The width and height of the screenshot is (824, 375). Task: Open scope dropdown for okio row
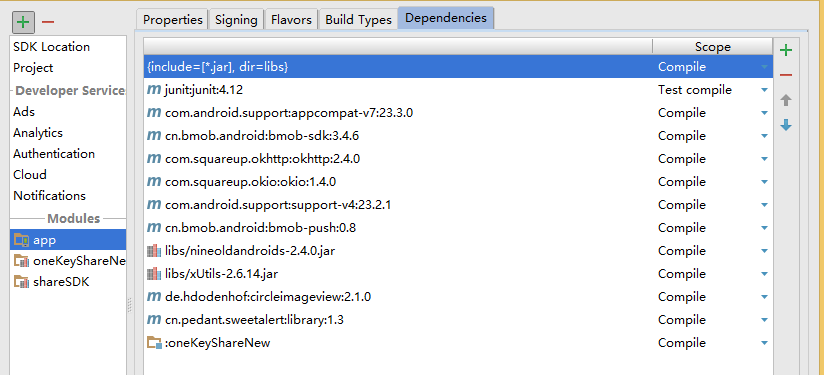coord(764,182)
